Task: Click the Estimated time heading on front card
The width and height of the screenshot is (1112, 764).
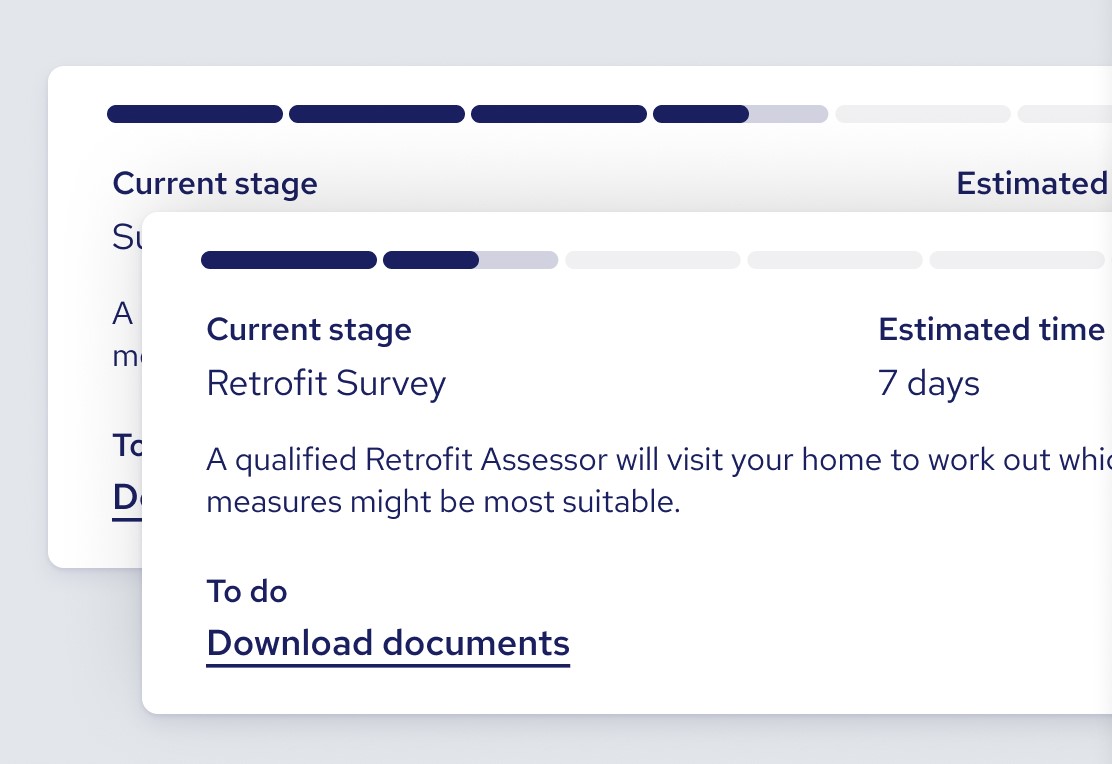Action: click(991, 330)
